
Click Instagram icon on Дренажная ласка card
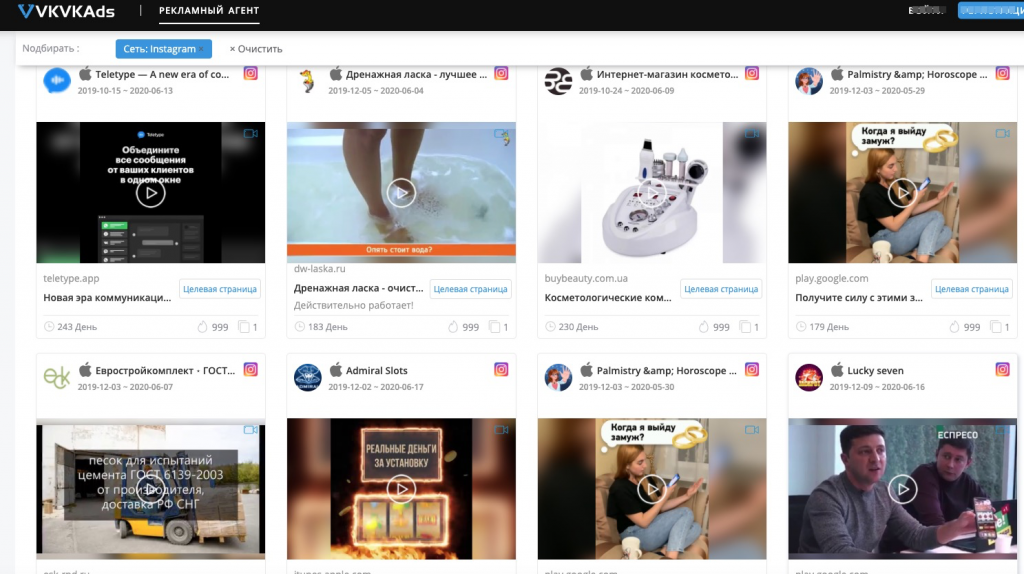point(501,73)
